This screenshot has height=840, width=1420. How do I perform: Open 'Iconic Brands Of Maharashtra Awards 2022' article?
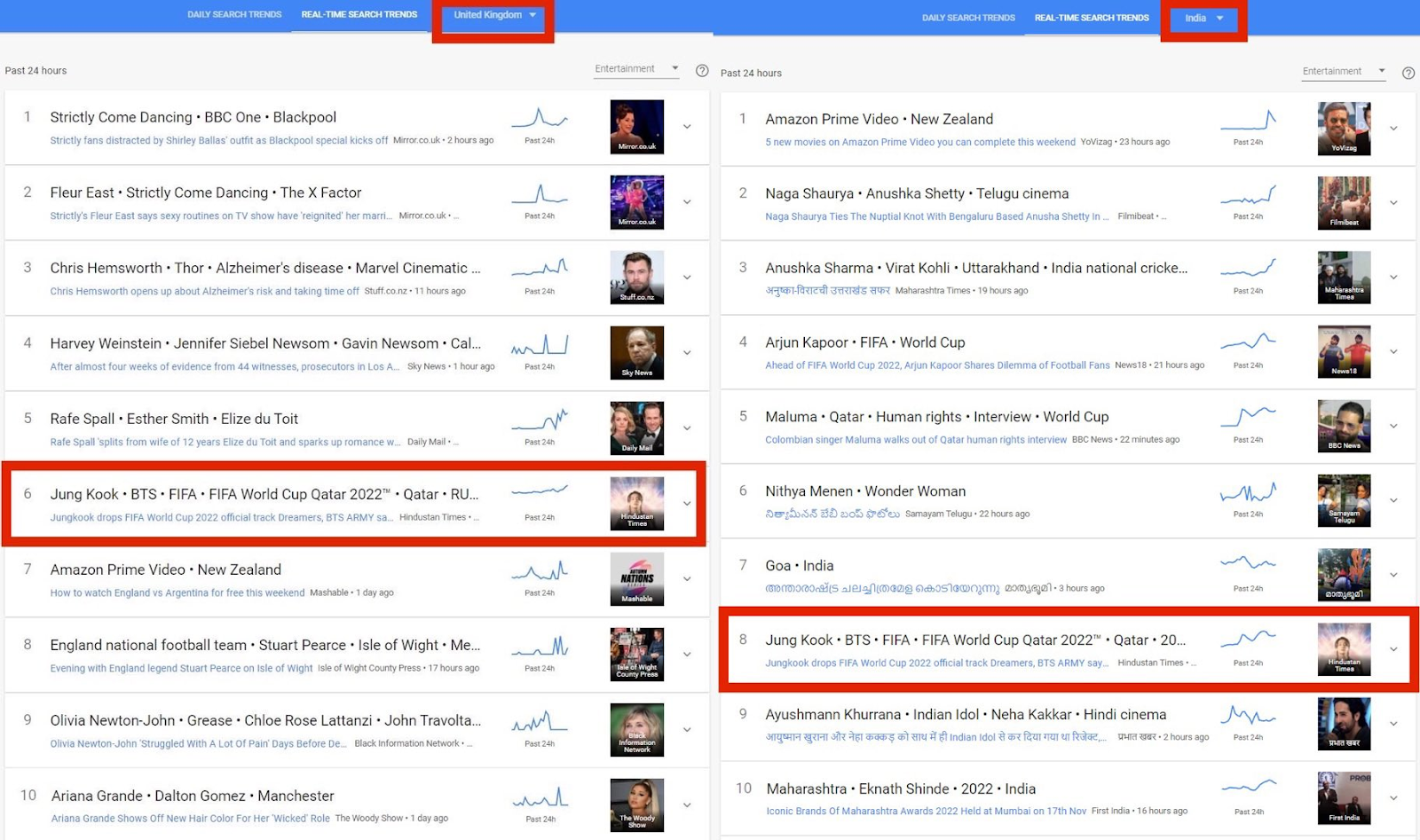pyautogui.click(x=927, y=811)
